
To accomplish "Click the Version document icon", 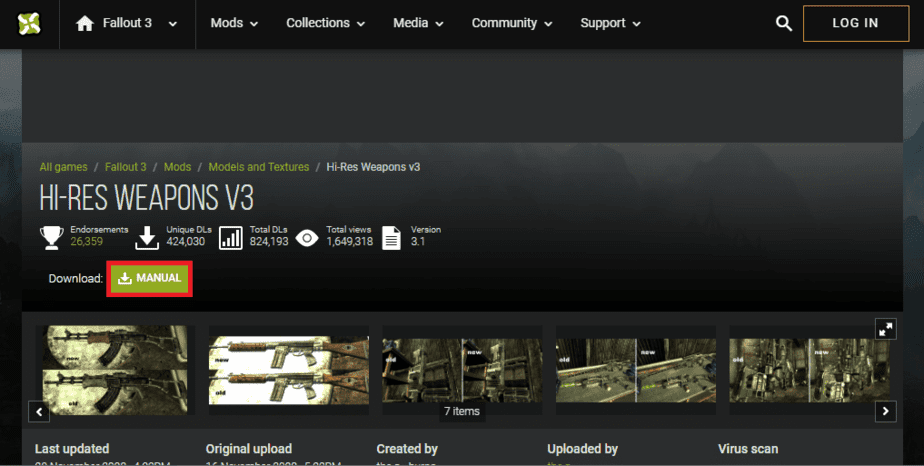I will click(x=391, y=238).
